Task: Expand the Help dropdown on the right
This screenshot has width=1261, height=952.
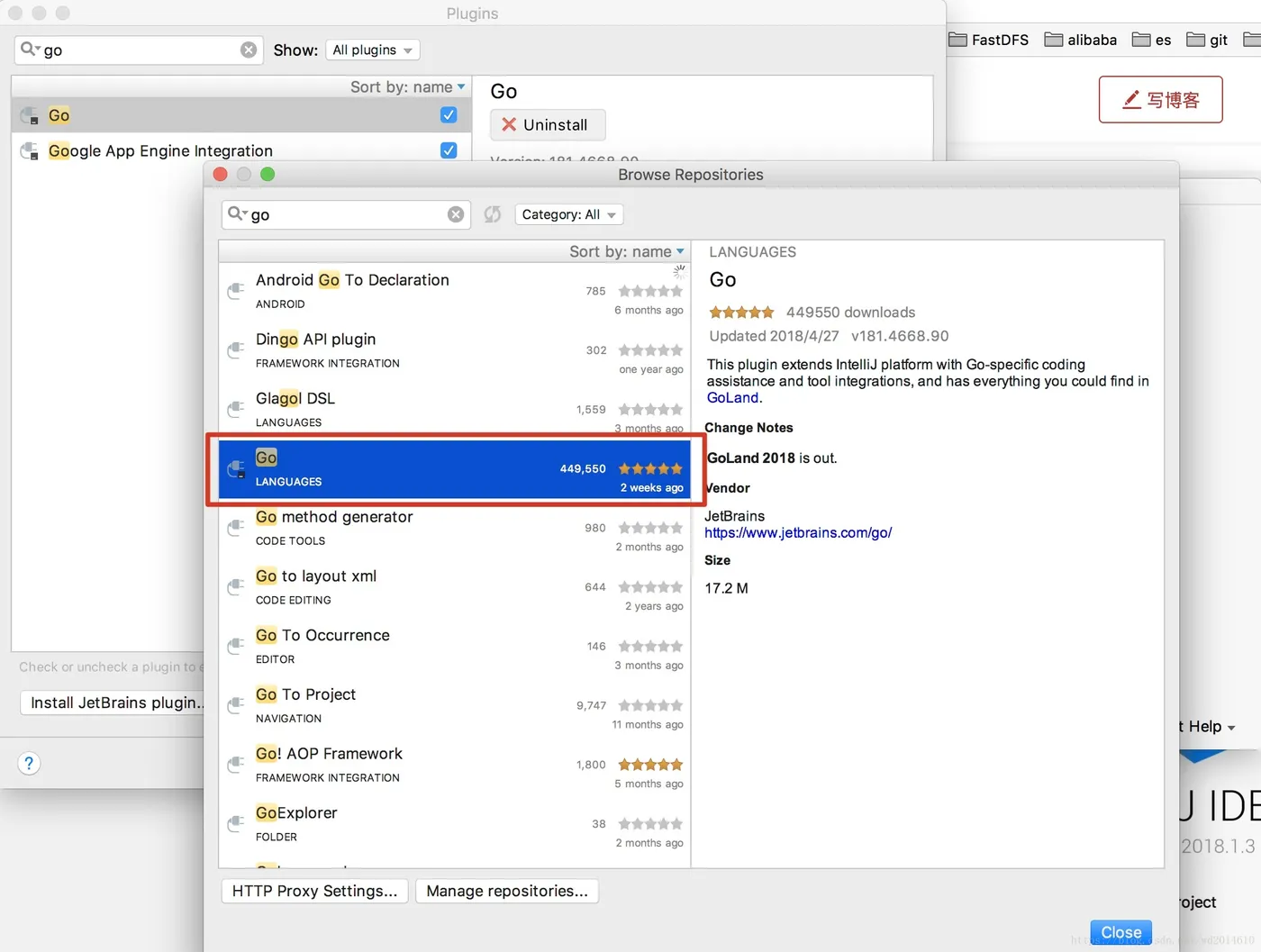Action: pos(1211,726)
